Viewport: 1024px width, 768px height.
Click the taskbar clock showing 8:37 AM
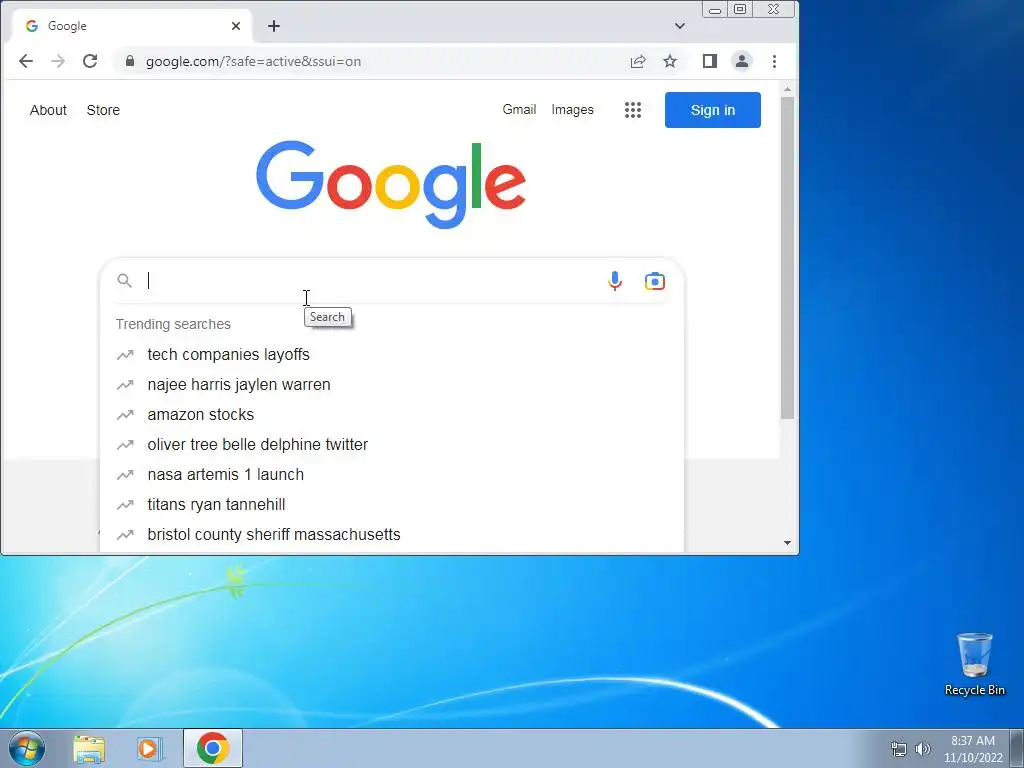pyautogui.click(x=973, y=749)
